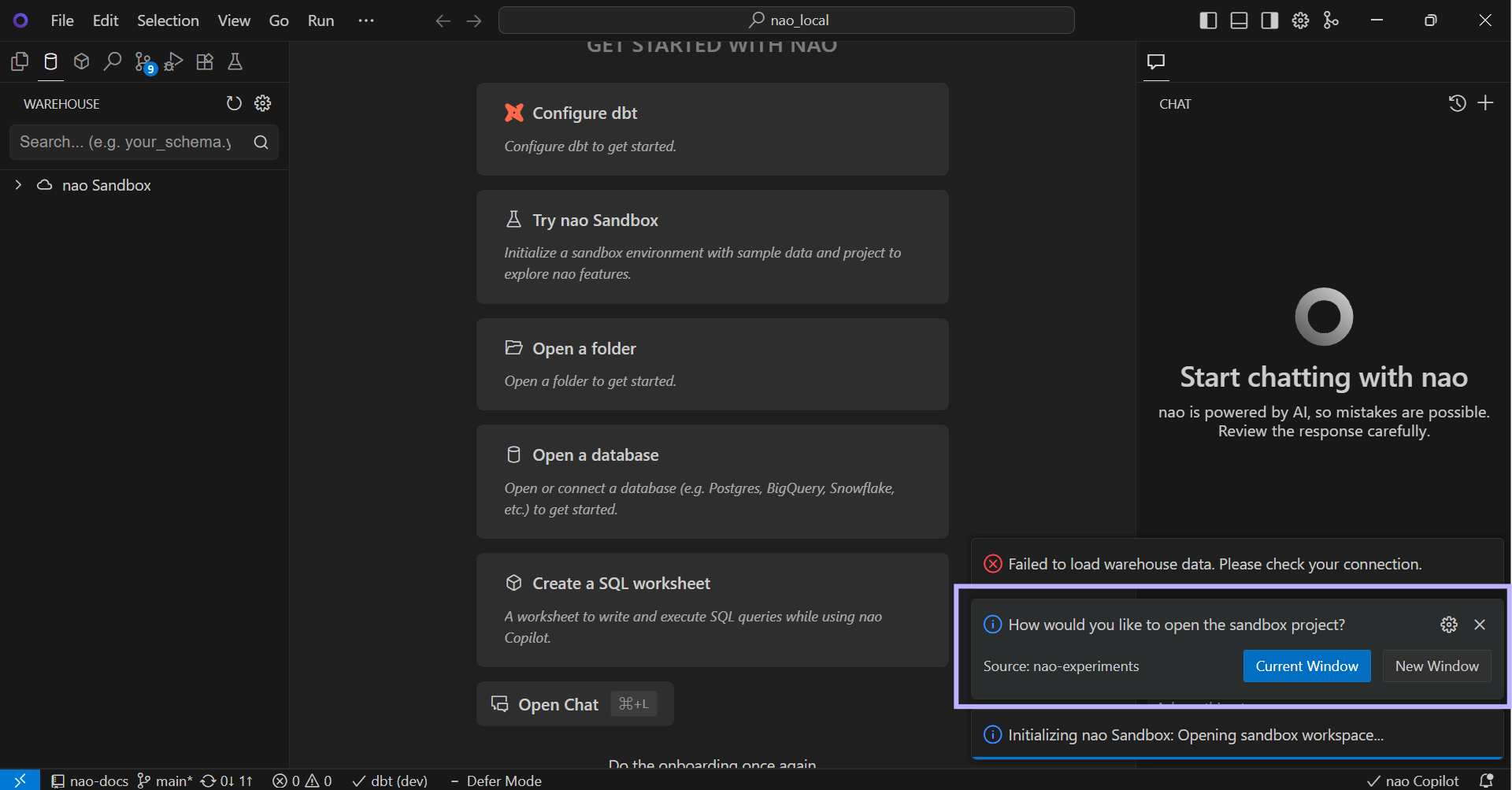Screen dimensions: 1512x790
Task: Click the nao-docs status bar item
Action: pos(90,781)
